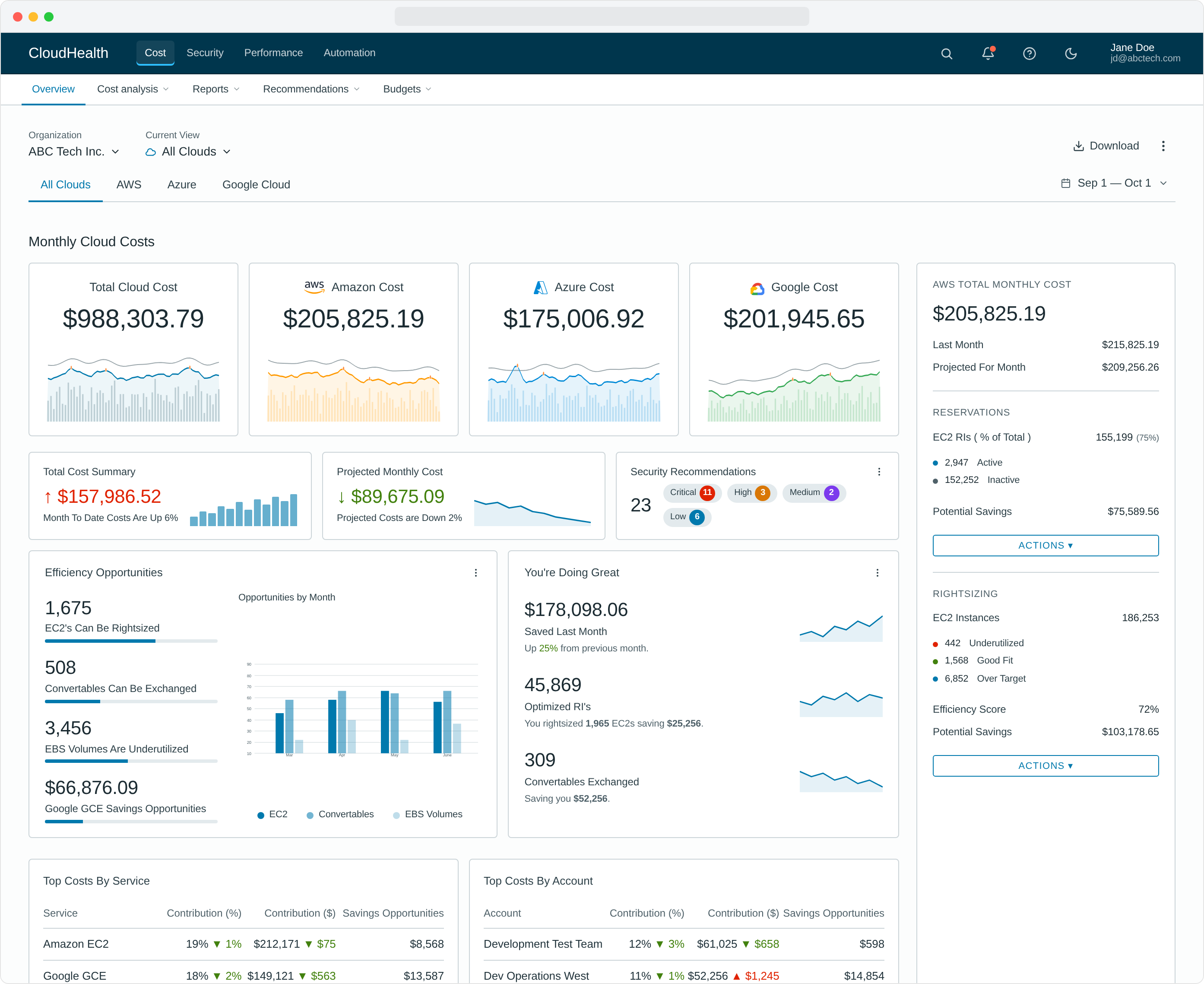The width and height of the screenshot is (1204, 984).
Task: Click EC2 legend dot in chart
Action: 261,815
